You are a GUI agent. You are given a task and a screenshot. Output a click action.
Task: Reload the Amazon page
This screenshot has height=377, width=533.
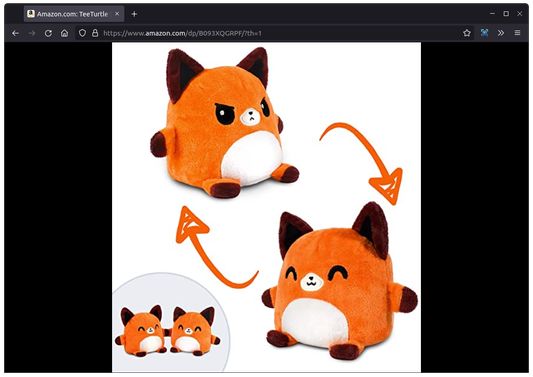[x=48, y=33]
